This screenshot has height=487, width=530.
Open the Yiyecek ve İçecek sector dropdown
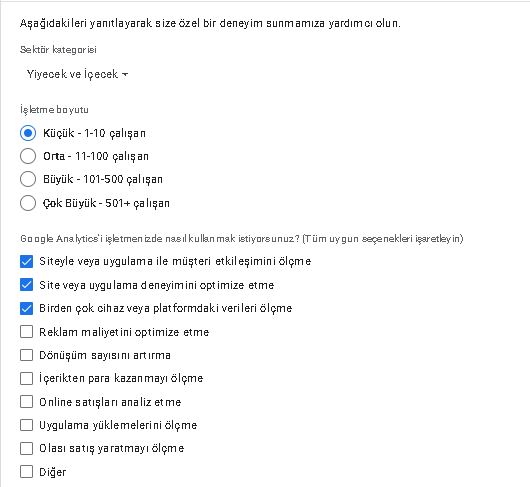click(x=77, y=74)
